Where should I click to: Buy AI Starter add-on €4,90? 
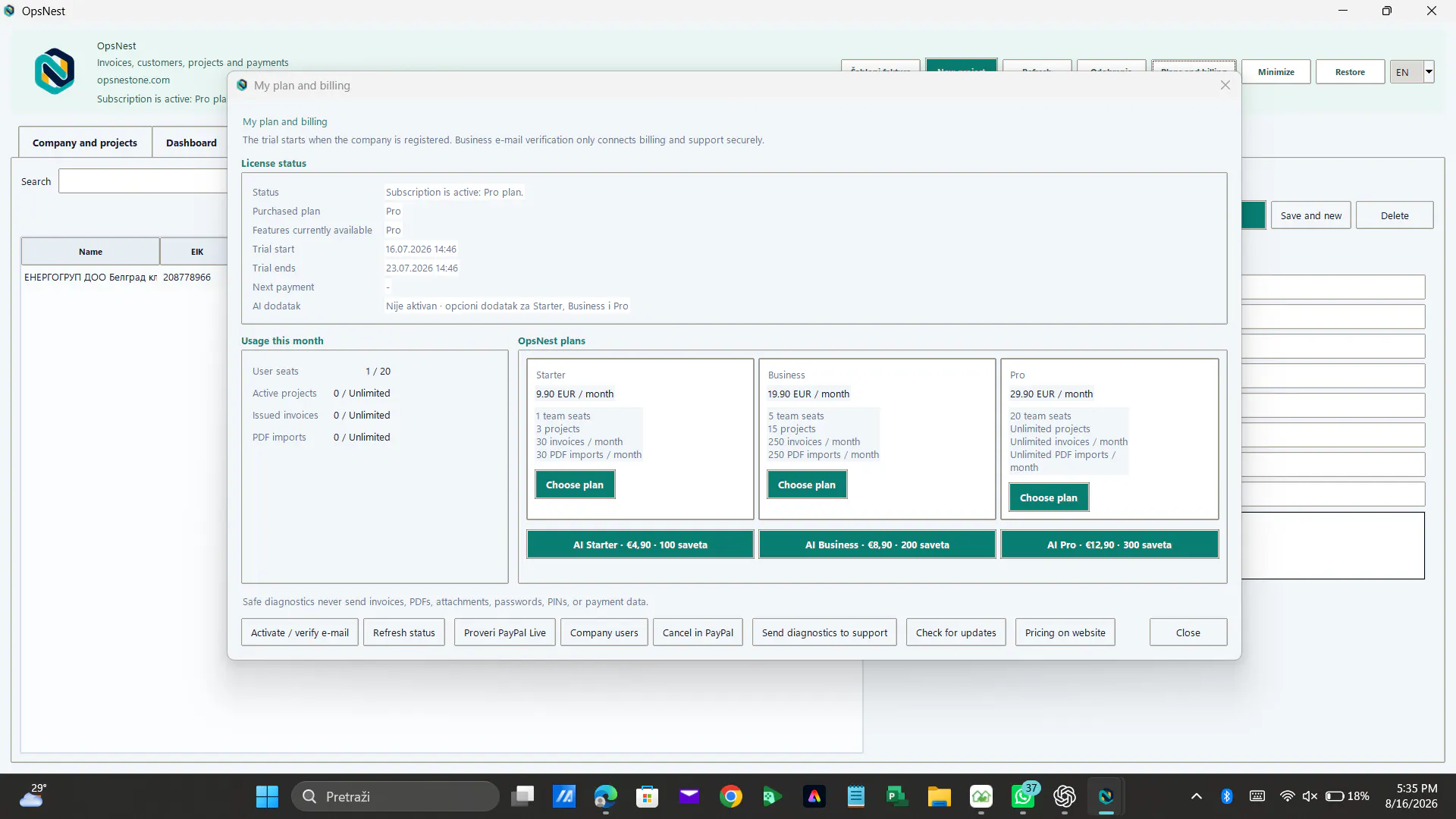(x=640, y=544)
